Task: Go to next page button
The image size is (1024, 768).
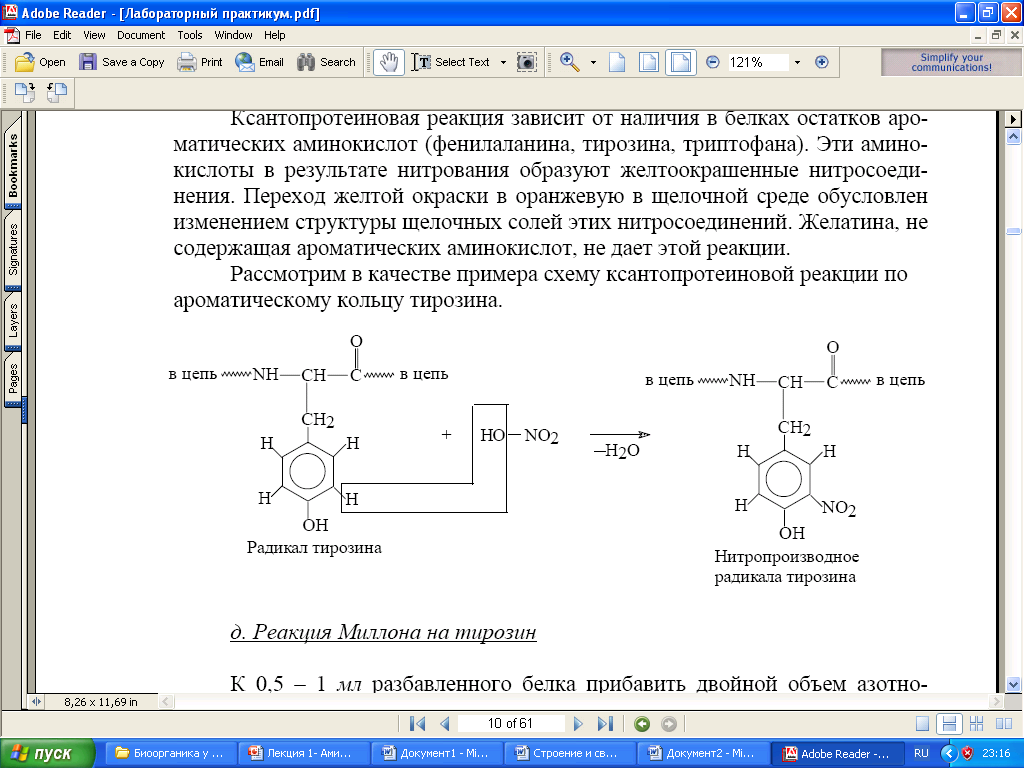Action: tap(577, 724)
